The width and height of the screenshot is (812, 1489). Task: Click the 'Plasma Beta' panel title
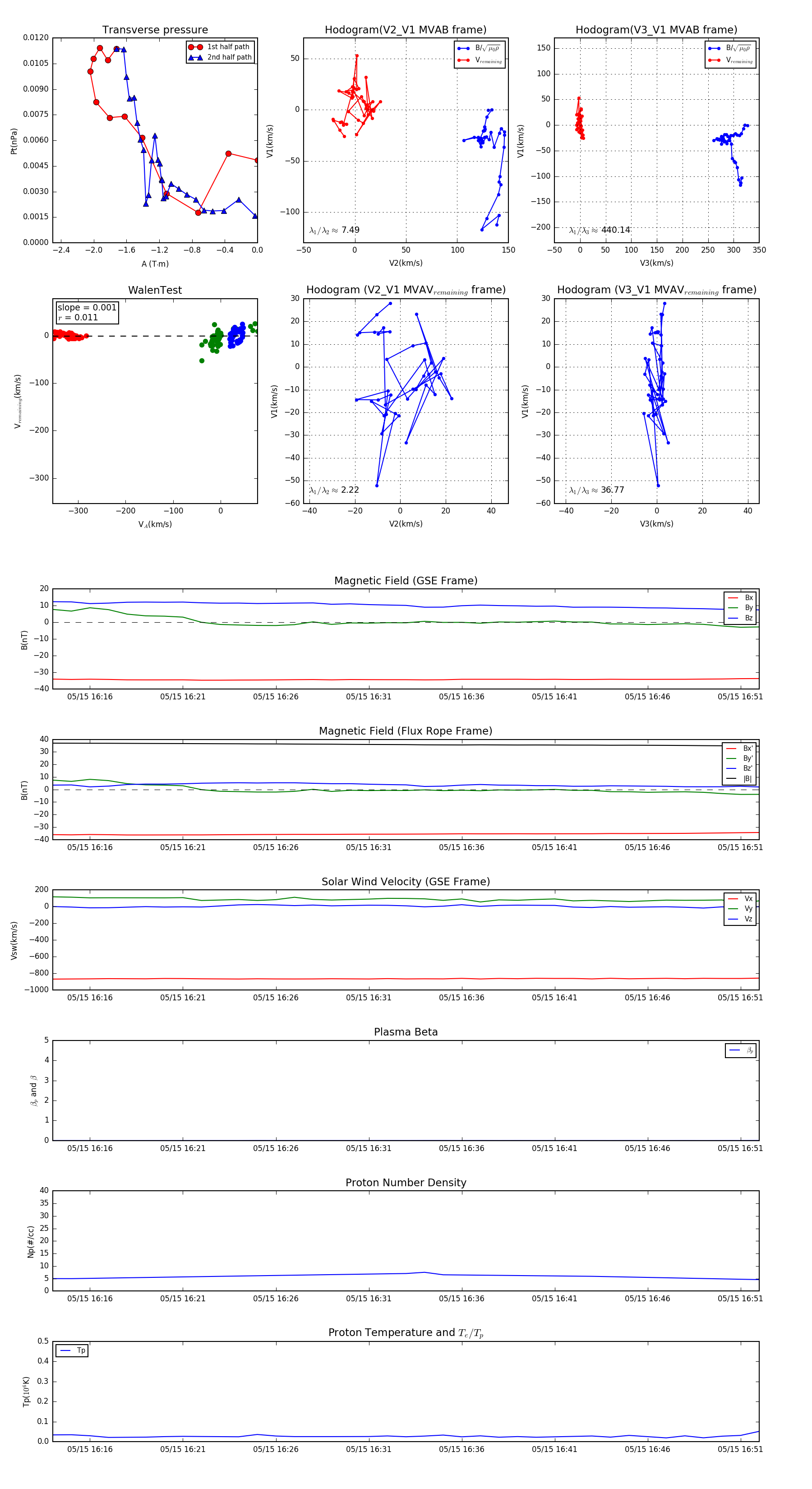(x=406, y=1032)
